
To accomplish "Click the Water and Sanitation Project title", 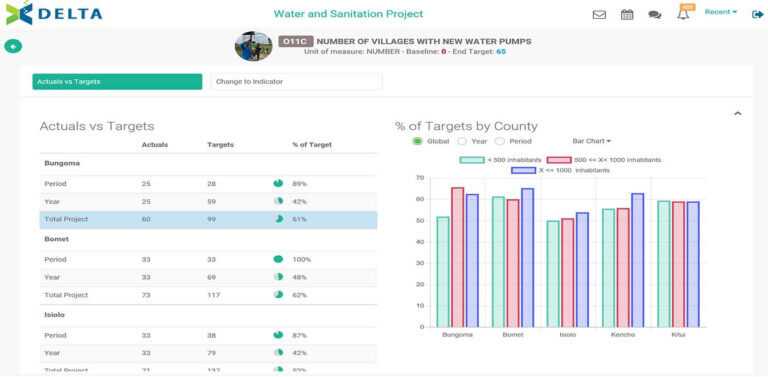I will pos(348,14).
